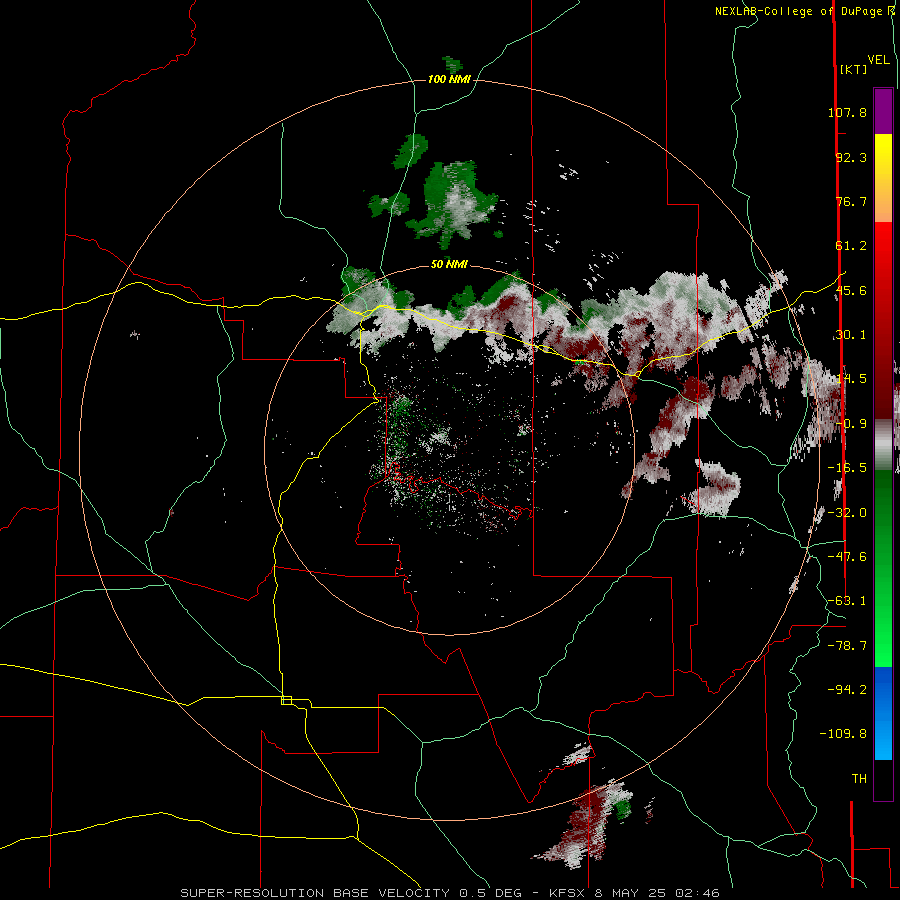Click the 92.3 velocity scale value
This screenshot has height=900, width=900.
click(x=851, y=157)
